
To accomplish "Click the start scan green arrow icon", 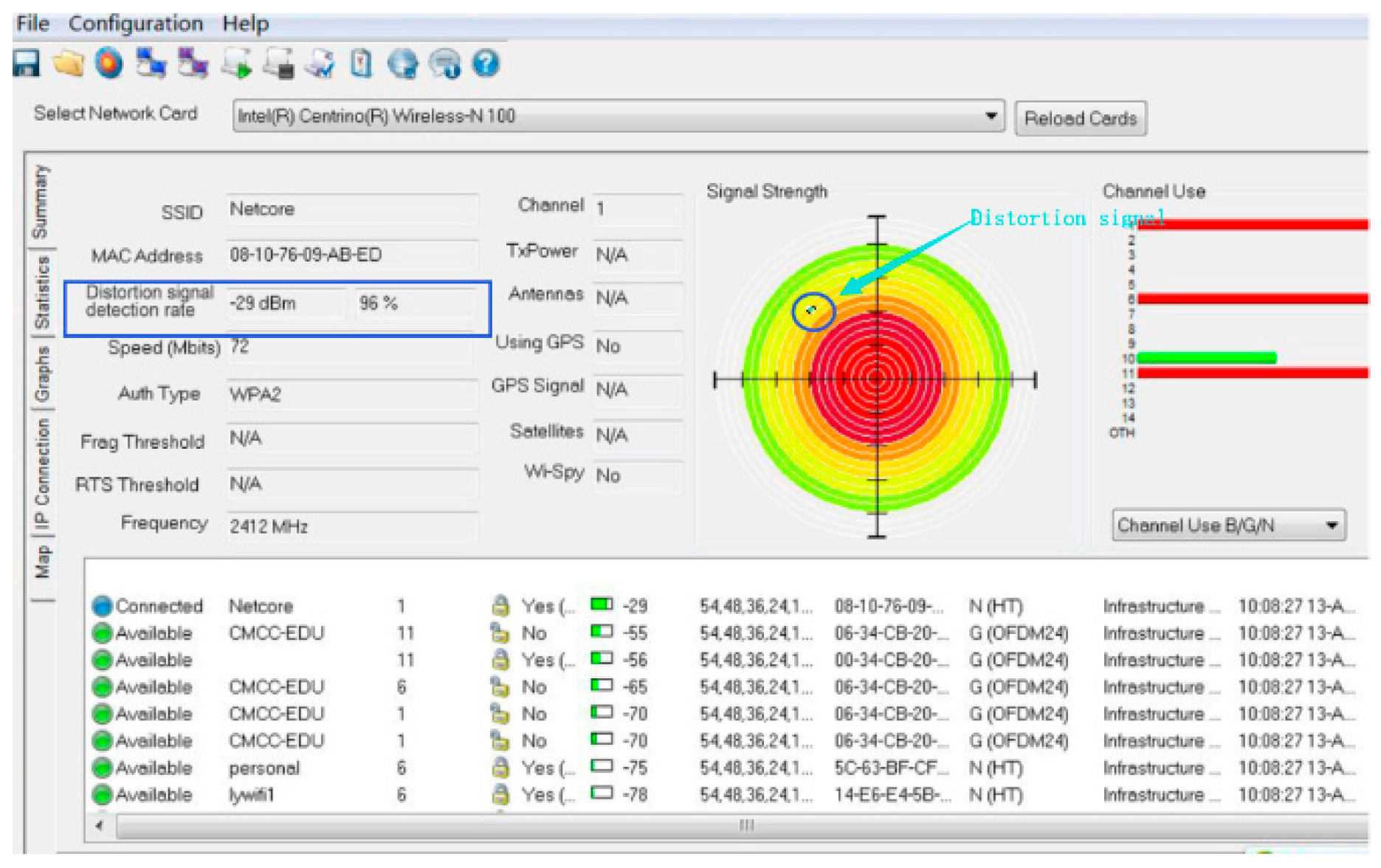I will coord(237,63).
